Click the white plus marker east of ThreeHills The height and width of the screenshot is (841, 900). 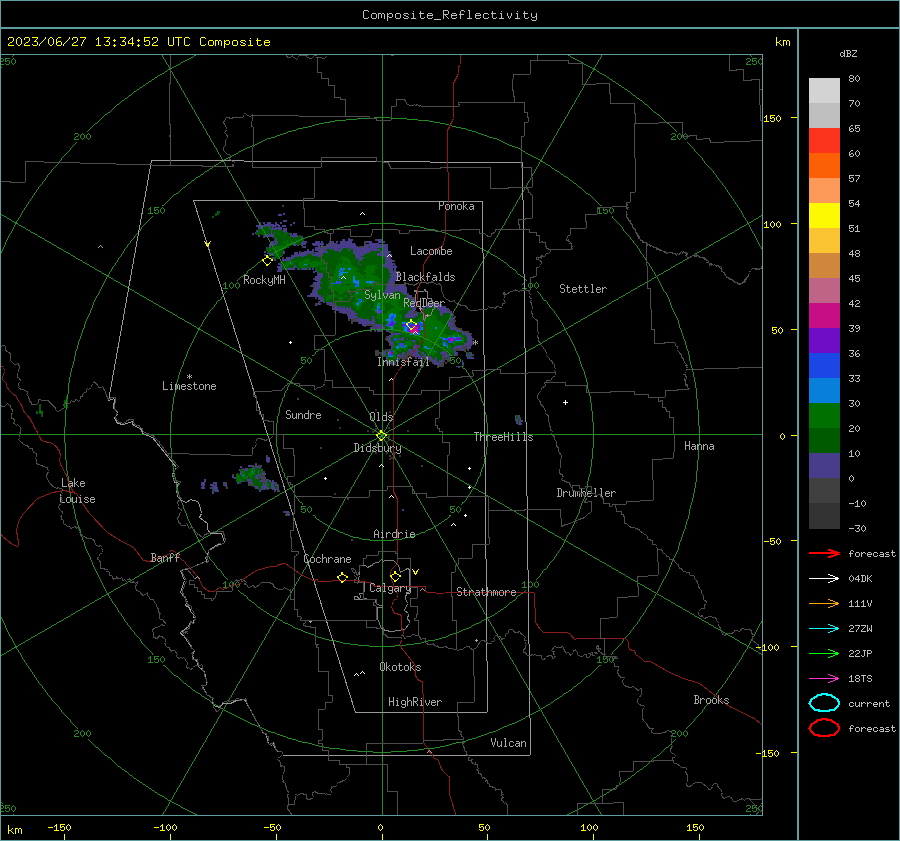[565, 402]
